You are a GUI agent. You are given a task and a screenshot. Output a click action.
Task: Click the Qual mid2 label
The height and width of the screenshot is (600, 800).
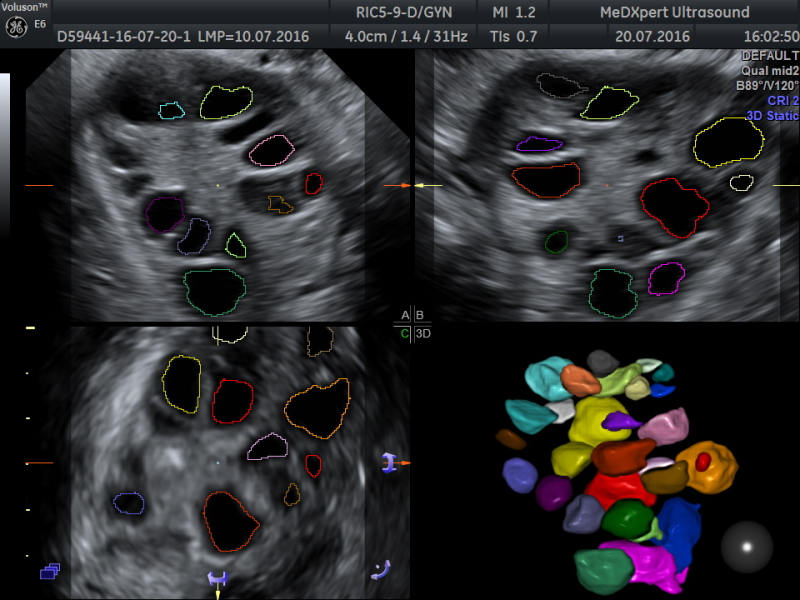(x=770, y=70)
